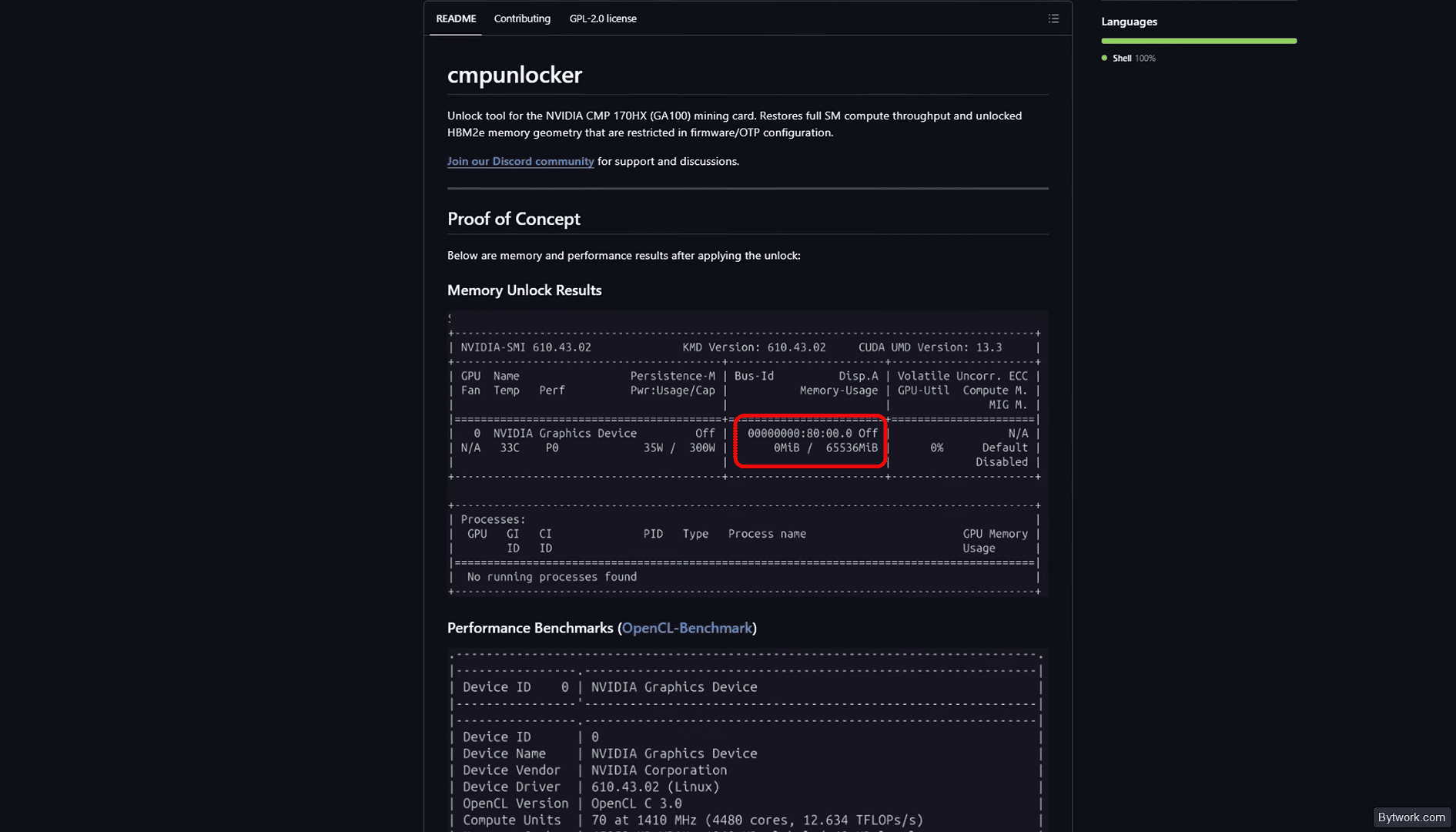The height and width of the screenshot is (832, 1456).
Task: Select the NVIDIA-SMI 610.43.02 text
Action: [x=526, y=347]
